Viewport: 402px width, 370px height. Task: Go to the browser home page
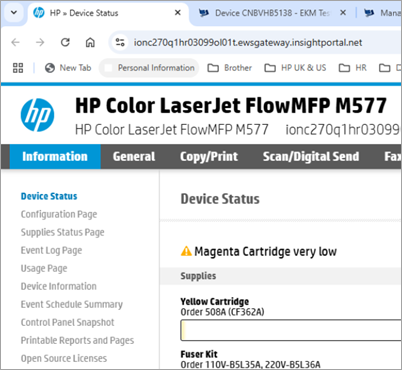[90, 42]
